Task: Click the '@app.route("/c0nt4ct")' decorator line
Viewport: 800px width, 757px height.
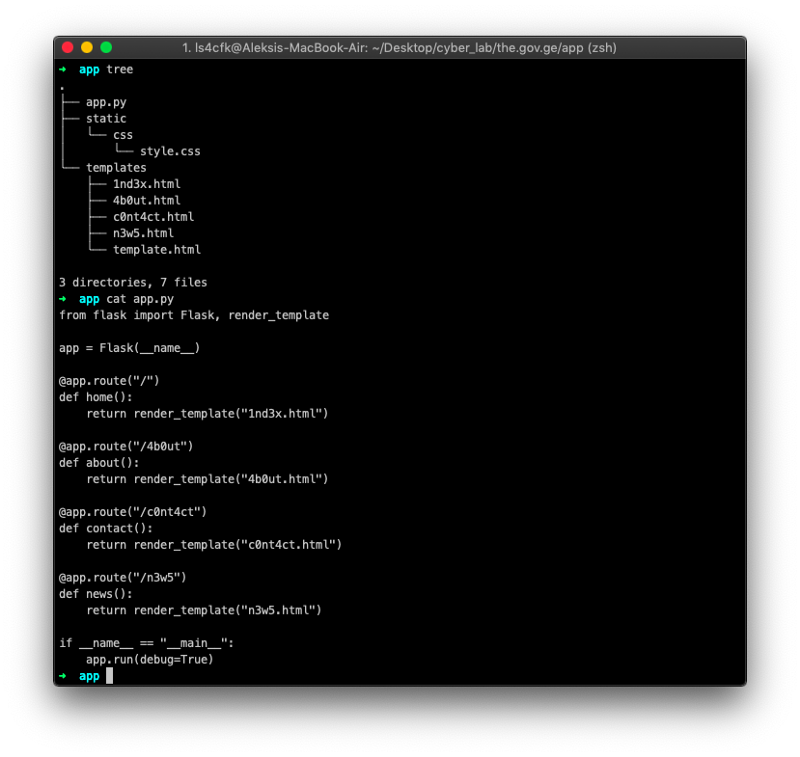Action: point(133,512)
